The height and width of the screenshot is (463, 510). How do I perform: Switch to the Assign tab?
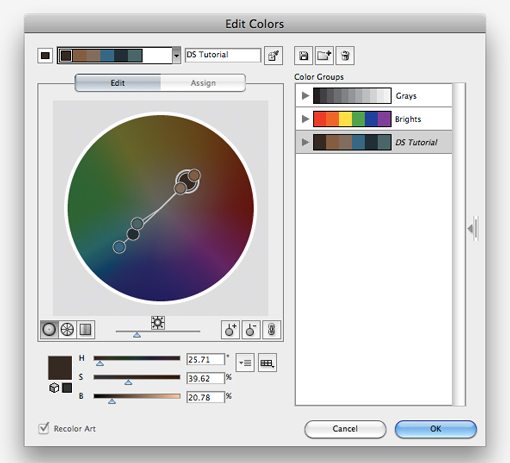pyautogui.click(x=203, y=83)
